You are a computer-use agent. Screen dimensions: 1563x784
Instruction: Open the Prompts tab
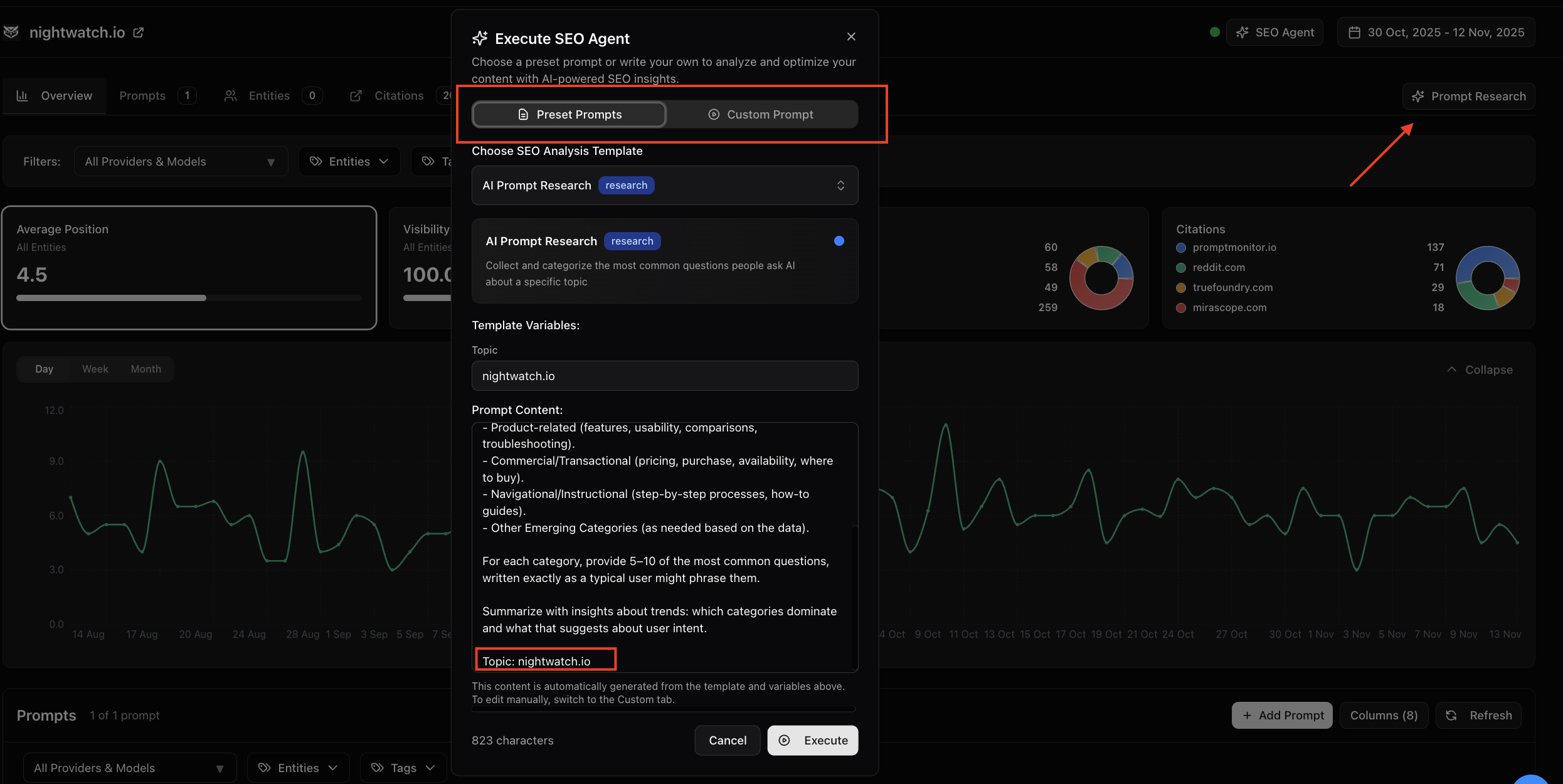(143, 96)
